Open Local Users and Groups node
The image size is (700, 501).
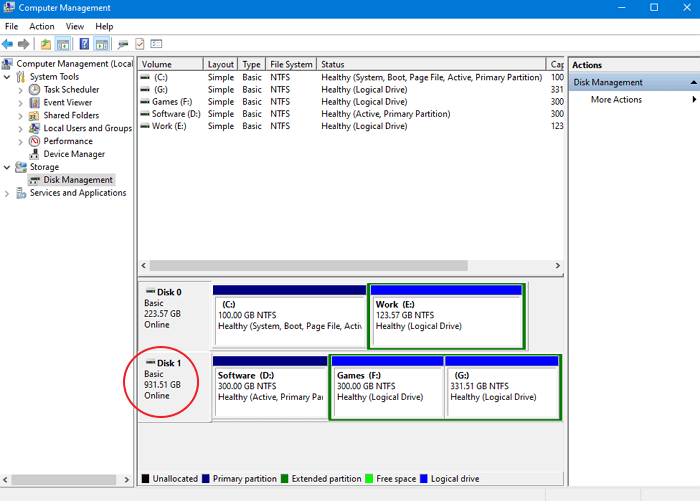(x=87, y=128)
